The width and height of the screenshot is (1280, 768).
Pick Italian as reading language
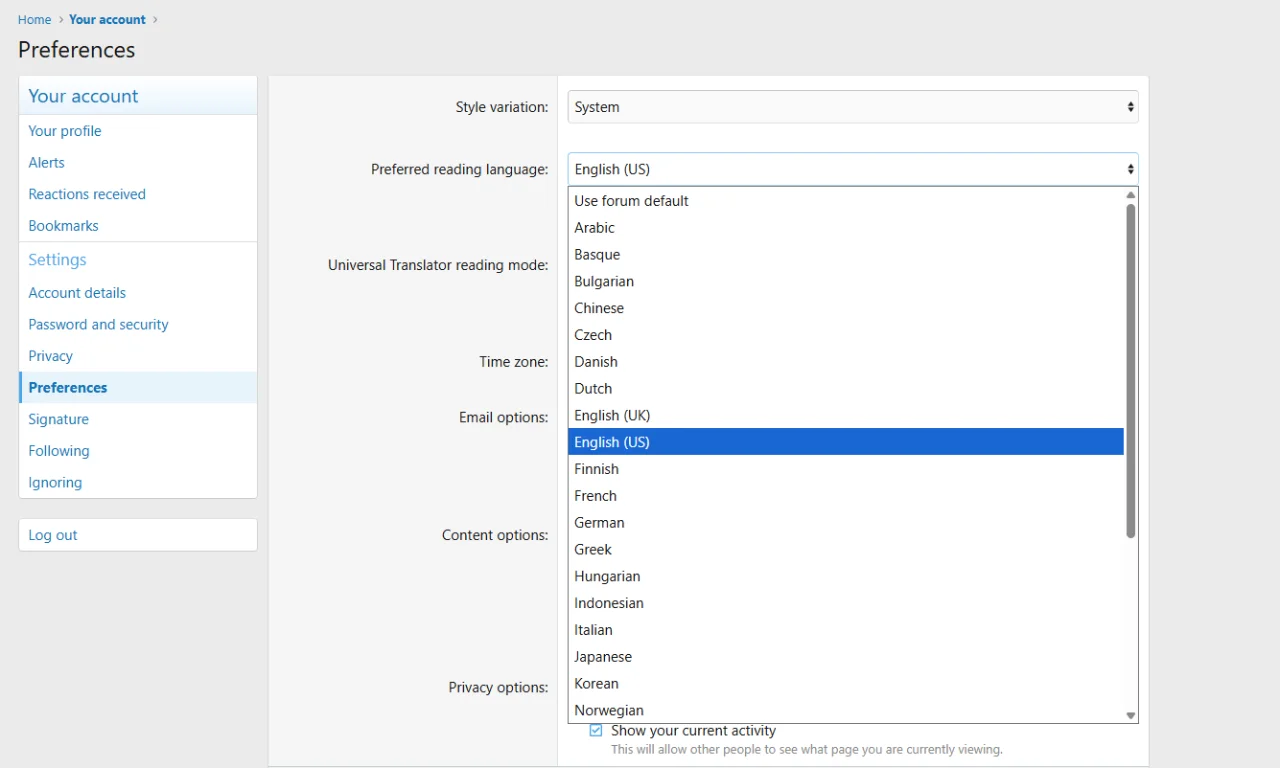pos(846,630)
